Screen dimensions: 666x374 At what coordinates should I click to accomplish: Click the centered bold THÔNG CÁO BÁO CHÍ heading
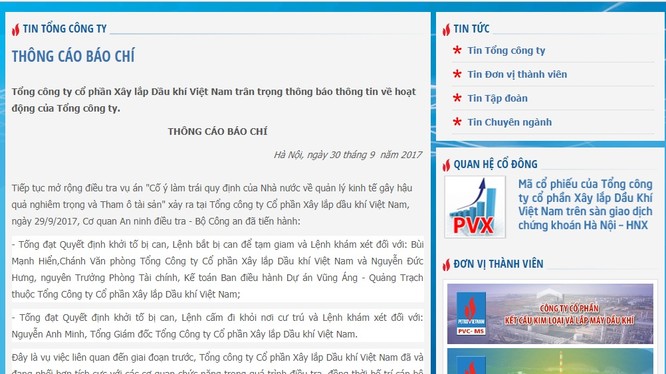coord(217,132)
